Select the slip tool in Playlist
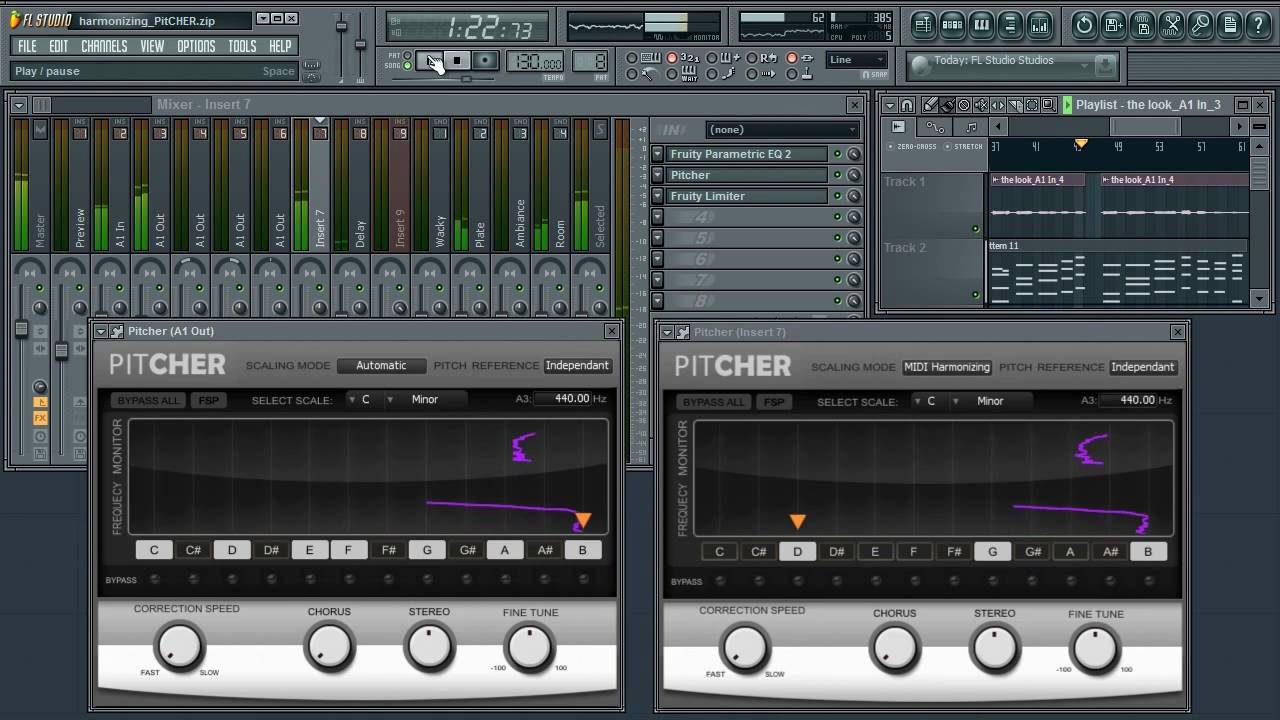This screenshot has width=1280, height=720. pyautogui.click(x=998, y=104)
